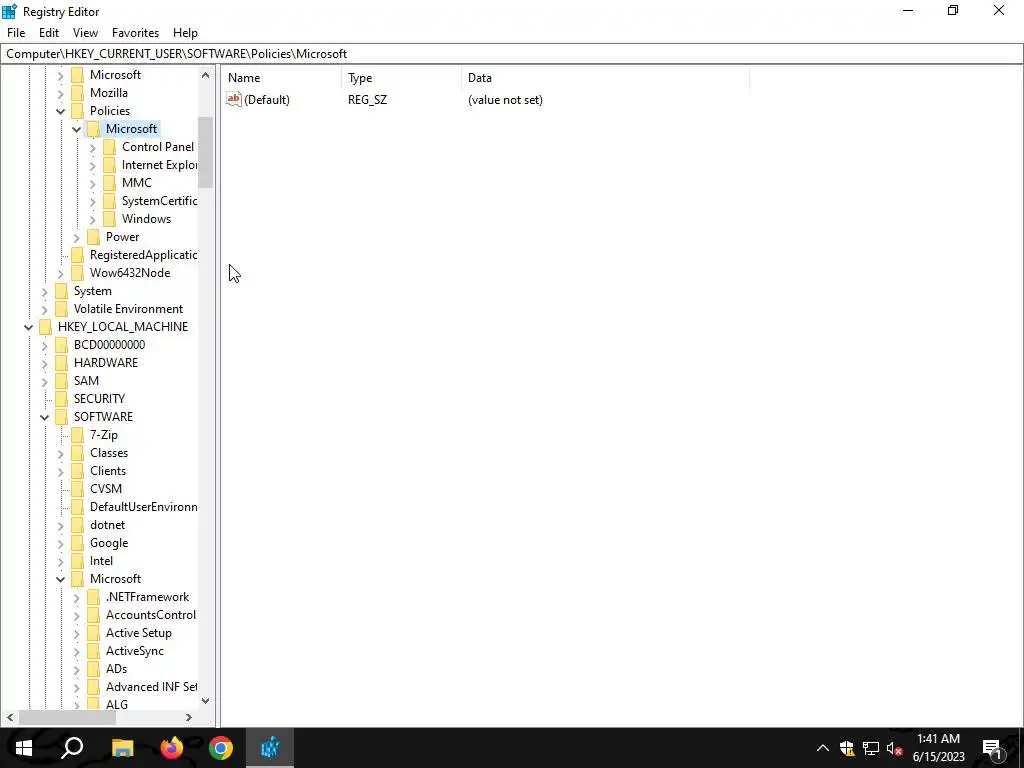Select the SAM folder icon
This screenshot has width=1024, height=768.
point(62,381)
